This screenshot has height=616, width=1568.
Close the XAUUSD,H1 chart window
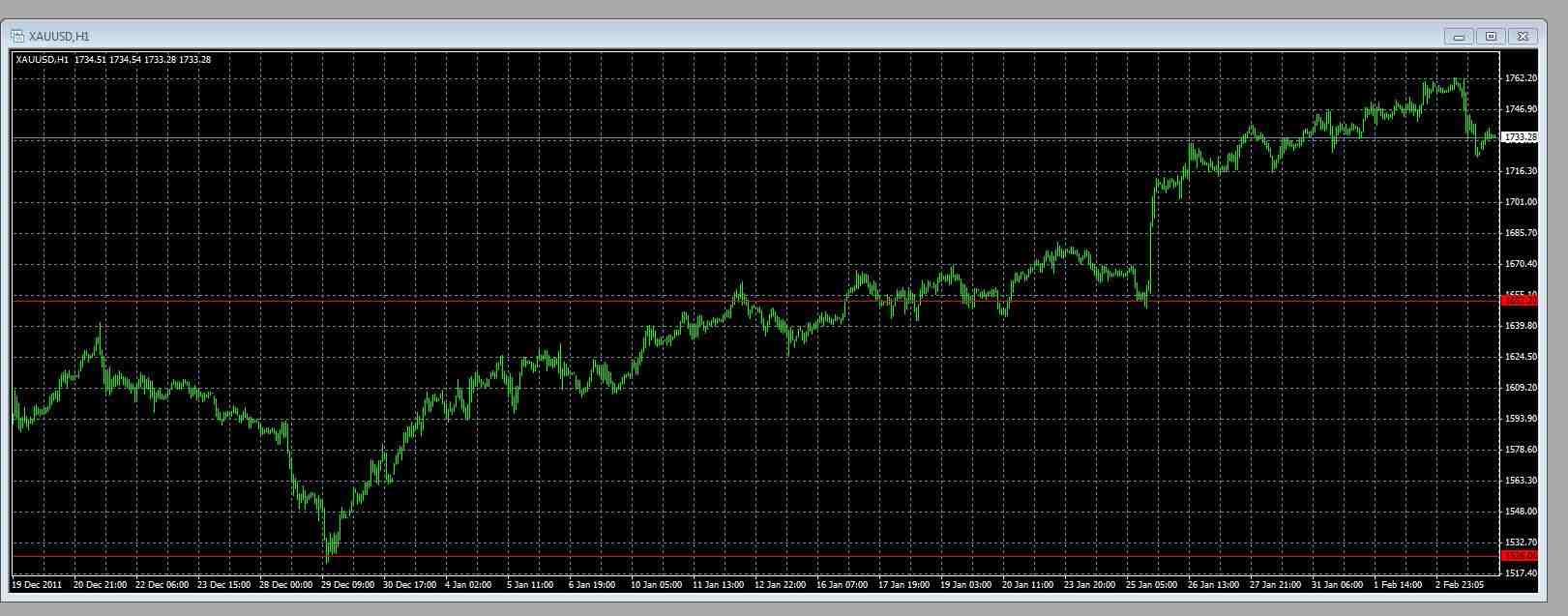point(1523,37)
